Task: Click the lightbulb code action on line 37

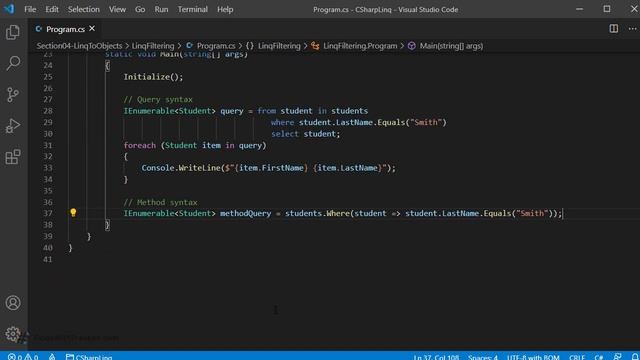Action: coord(73,213)
